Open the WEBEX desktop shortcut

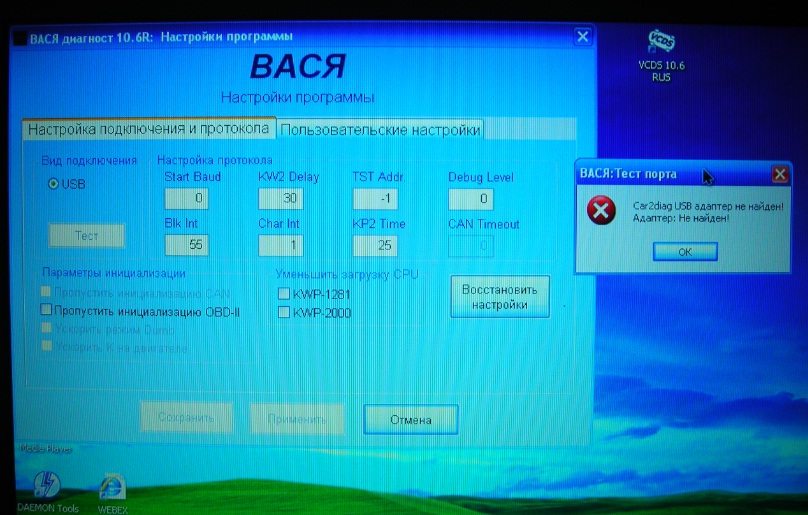point(112,494)
